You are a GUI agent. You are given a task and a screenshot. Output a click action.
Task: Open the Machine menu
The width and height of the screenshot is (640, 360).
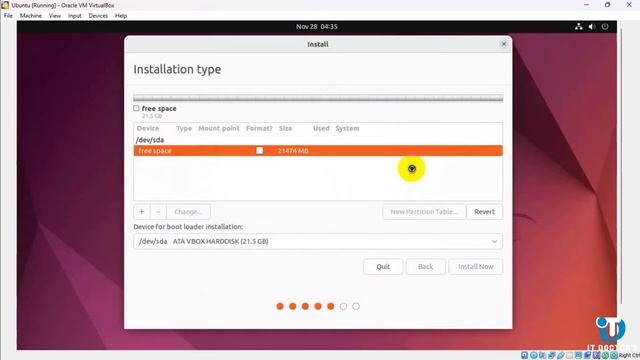pos(31,16)
